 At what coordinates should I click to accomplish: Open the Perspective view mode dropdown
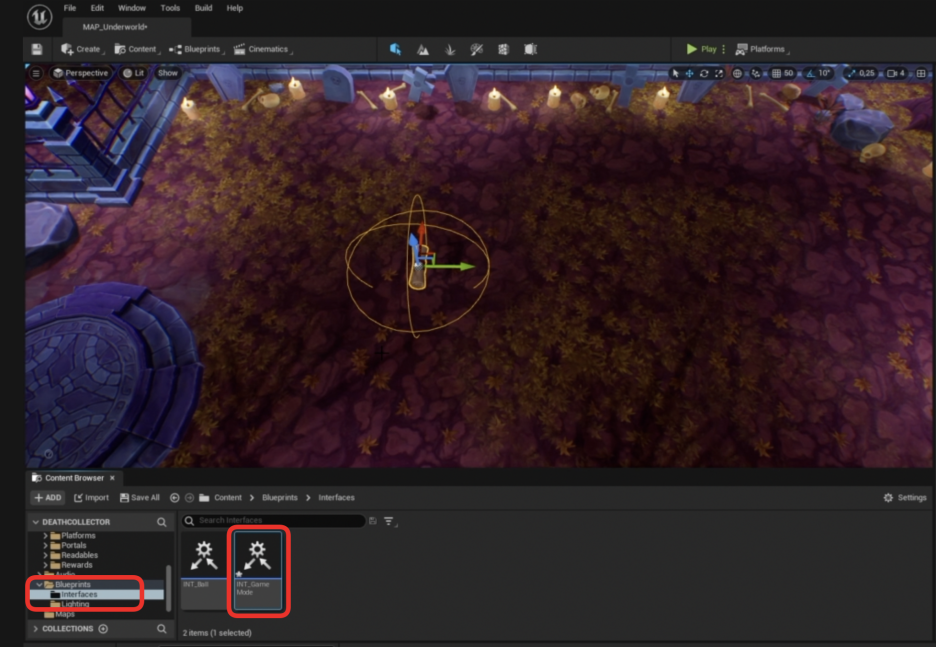(81, 73)
